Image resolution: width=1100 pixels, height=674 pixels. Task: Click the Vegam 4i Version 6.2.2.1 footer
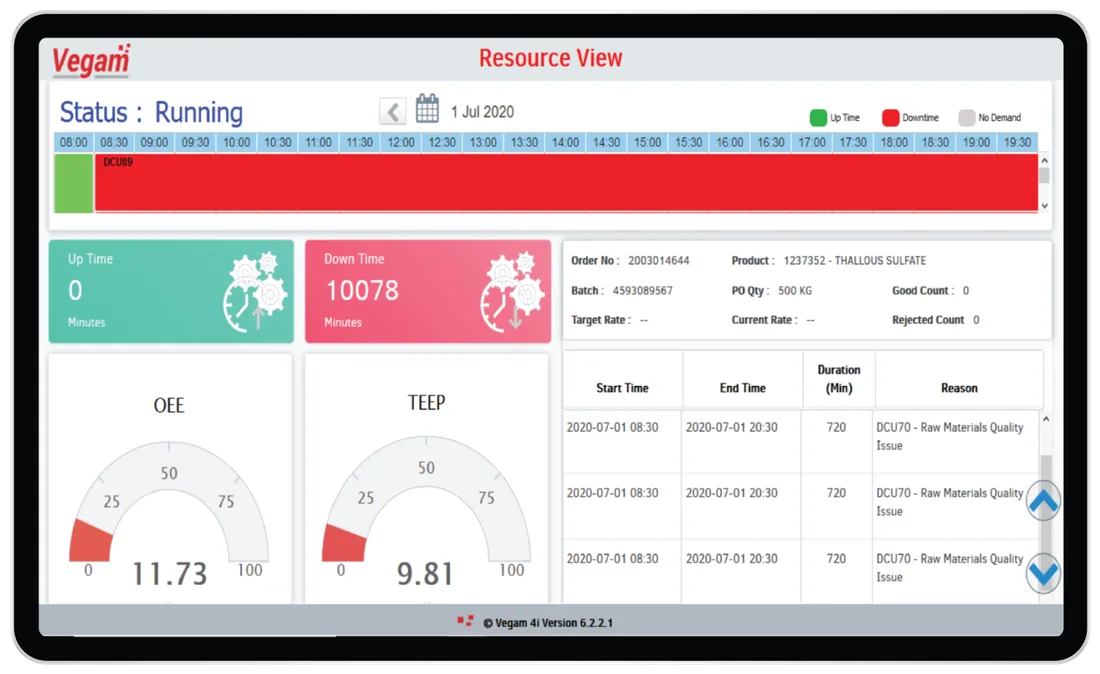547,623
